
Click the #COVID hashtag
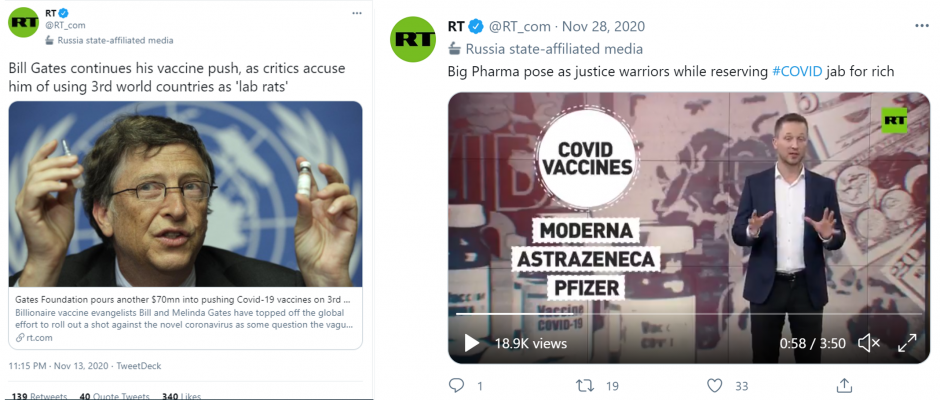click(x=795, y=71)
